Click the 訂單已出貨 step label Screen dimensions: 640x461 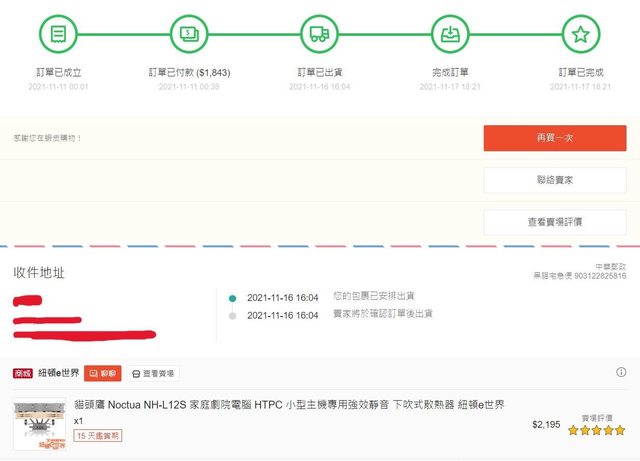coord(320,72)
